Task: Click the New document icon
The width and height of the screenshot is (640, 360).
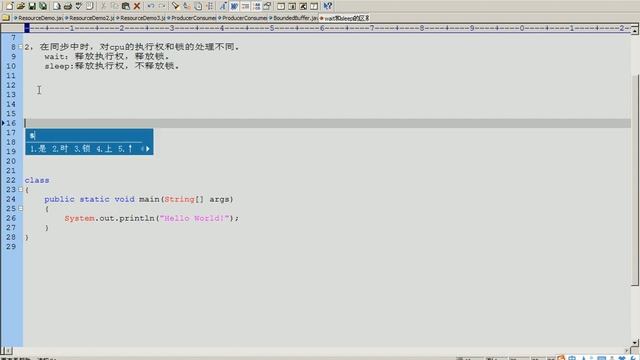Action: click(x=9, y=6)
